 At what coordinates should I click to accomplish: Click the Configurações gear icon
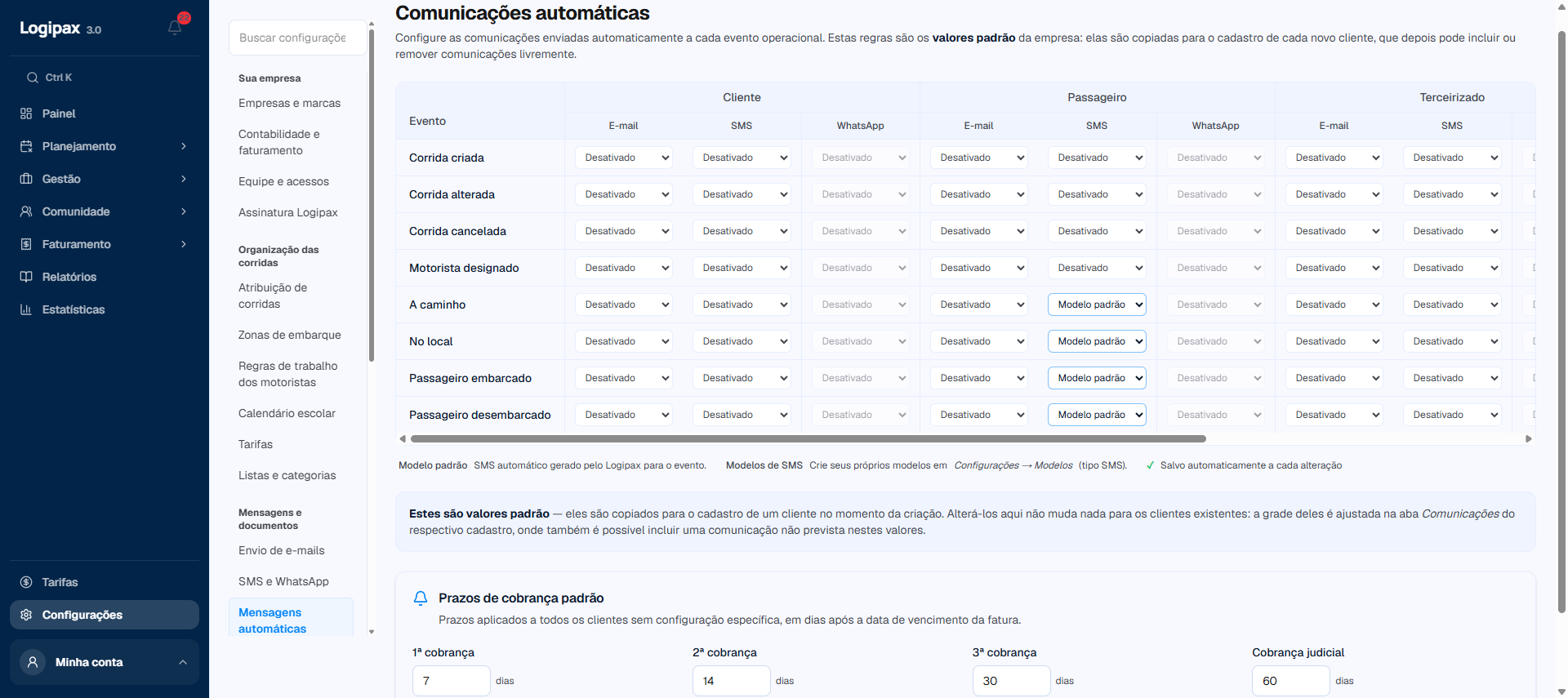click(x=26, y=615)
